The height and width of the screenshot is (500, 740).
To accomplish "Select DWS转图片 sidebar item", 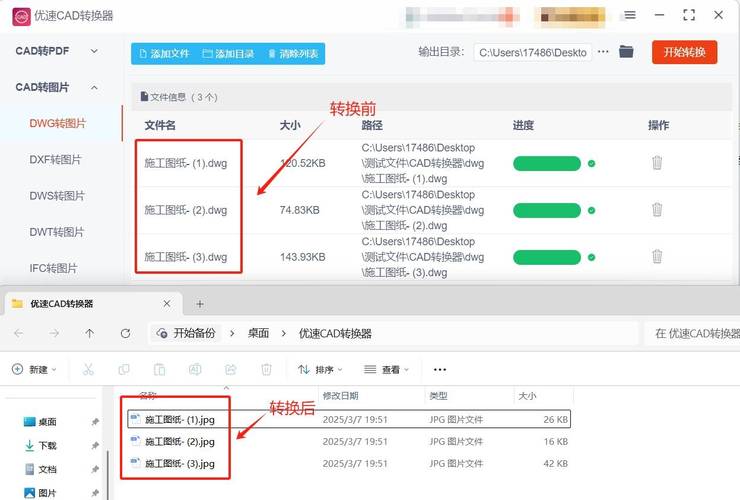I will pyautogui.click(x=57, y=196).
